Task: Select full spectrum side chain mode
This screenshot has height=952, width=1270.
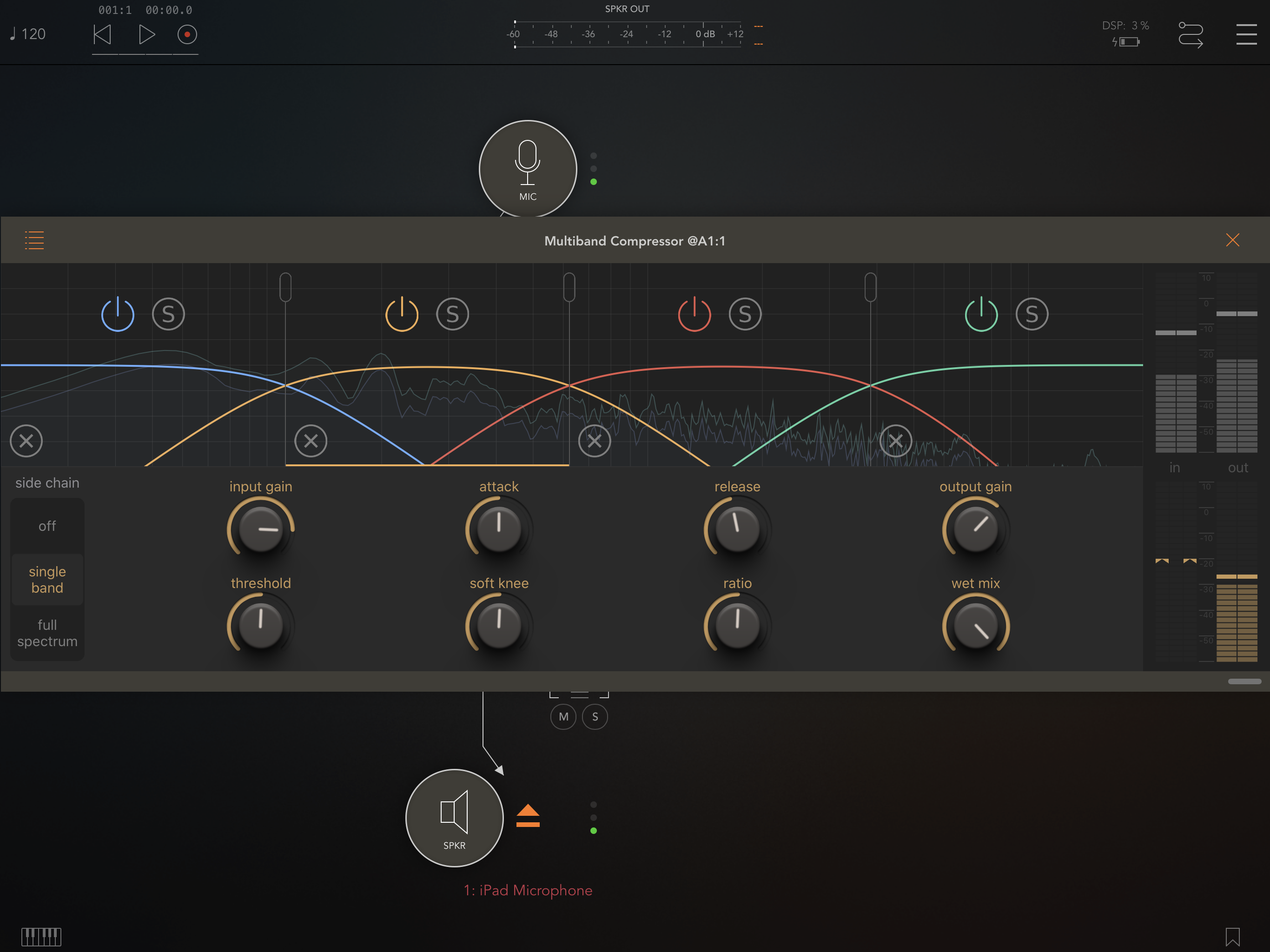Action: point(47,633)
